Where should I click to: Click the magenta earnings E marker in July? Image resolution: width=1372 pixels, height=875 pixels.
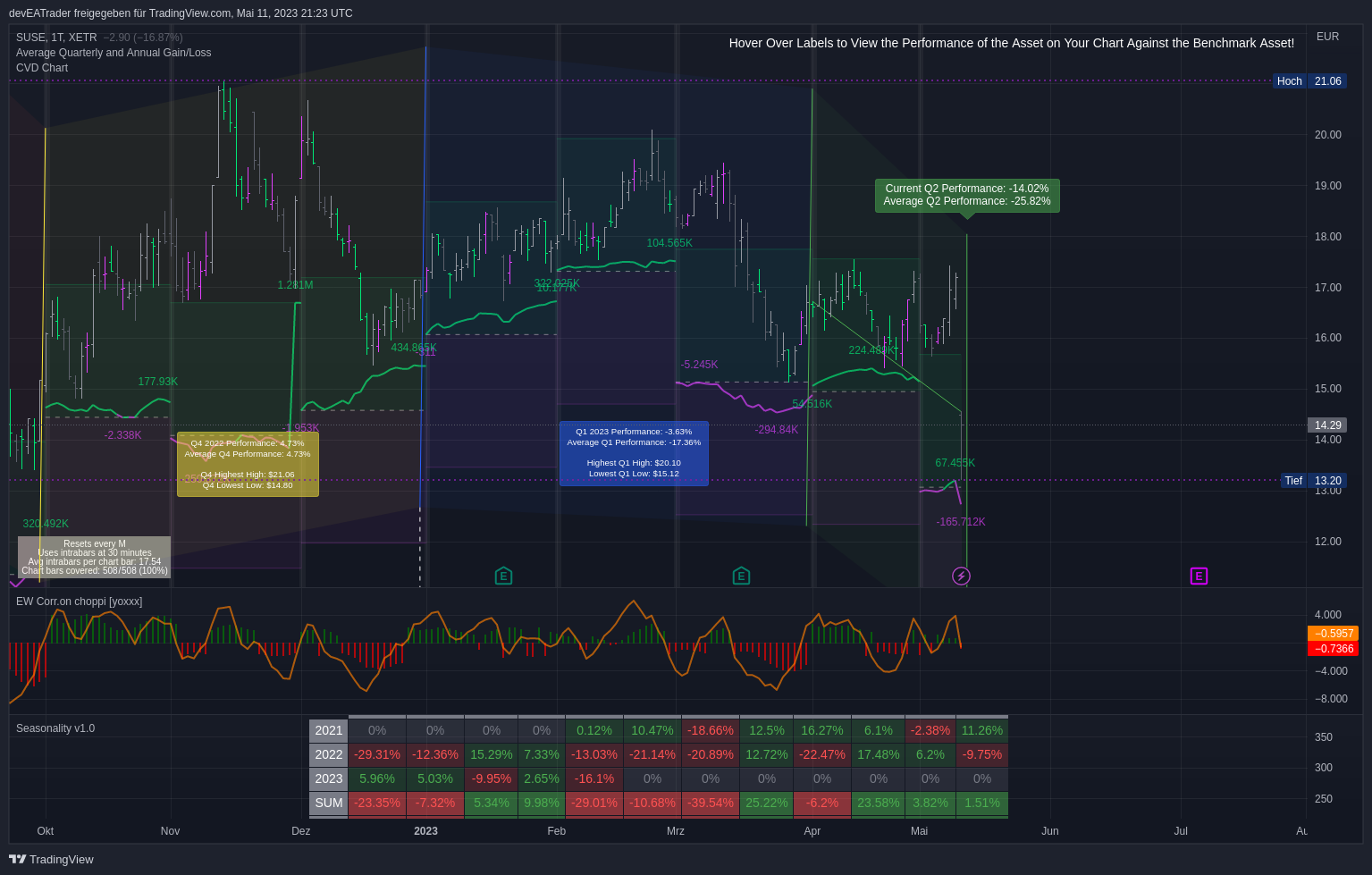(1199, 576)
